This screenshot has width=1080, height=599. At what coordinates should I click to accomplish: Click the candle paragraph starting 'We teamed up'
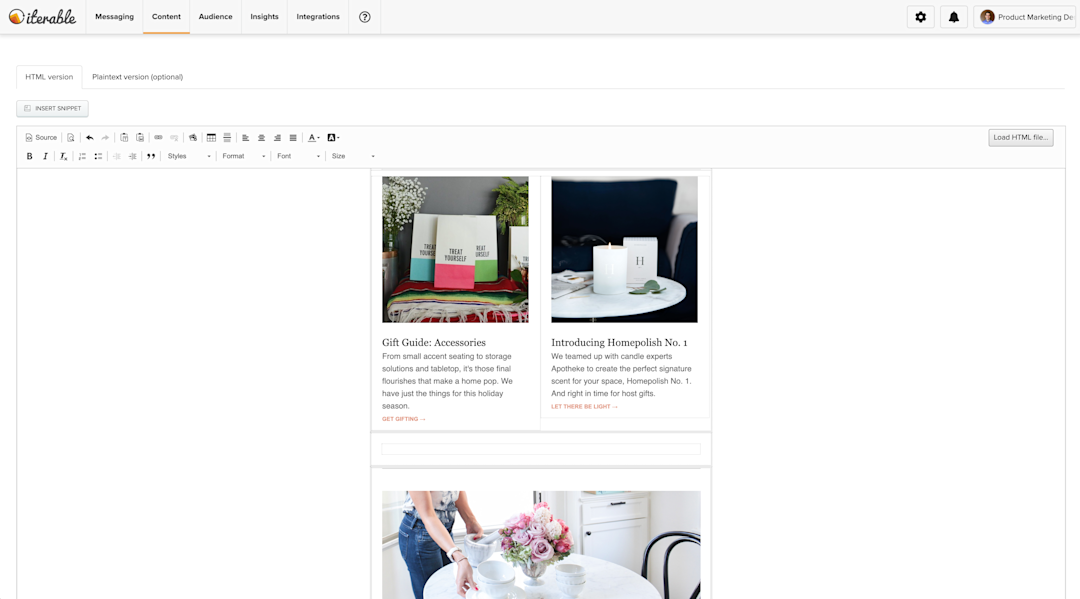pyautogui.click(x=621, y=375)
